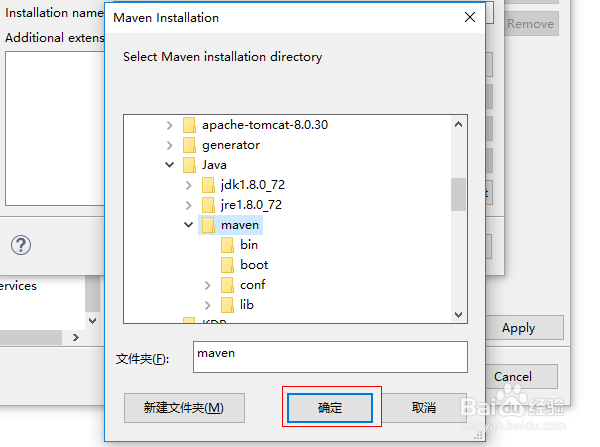600x447 pixels.
Task: Click the help question mark icon
Action: pyautogui.click(x=21, y=245)
